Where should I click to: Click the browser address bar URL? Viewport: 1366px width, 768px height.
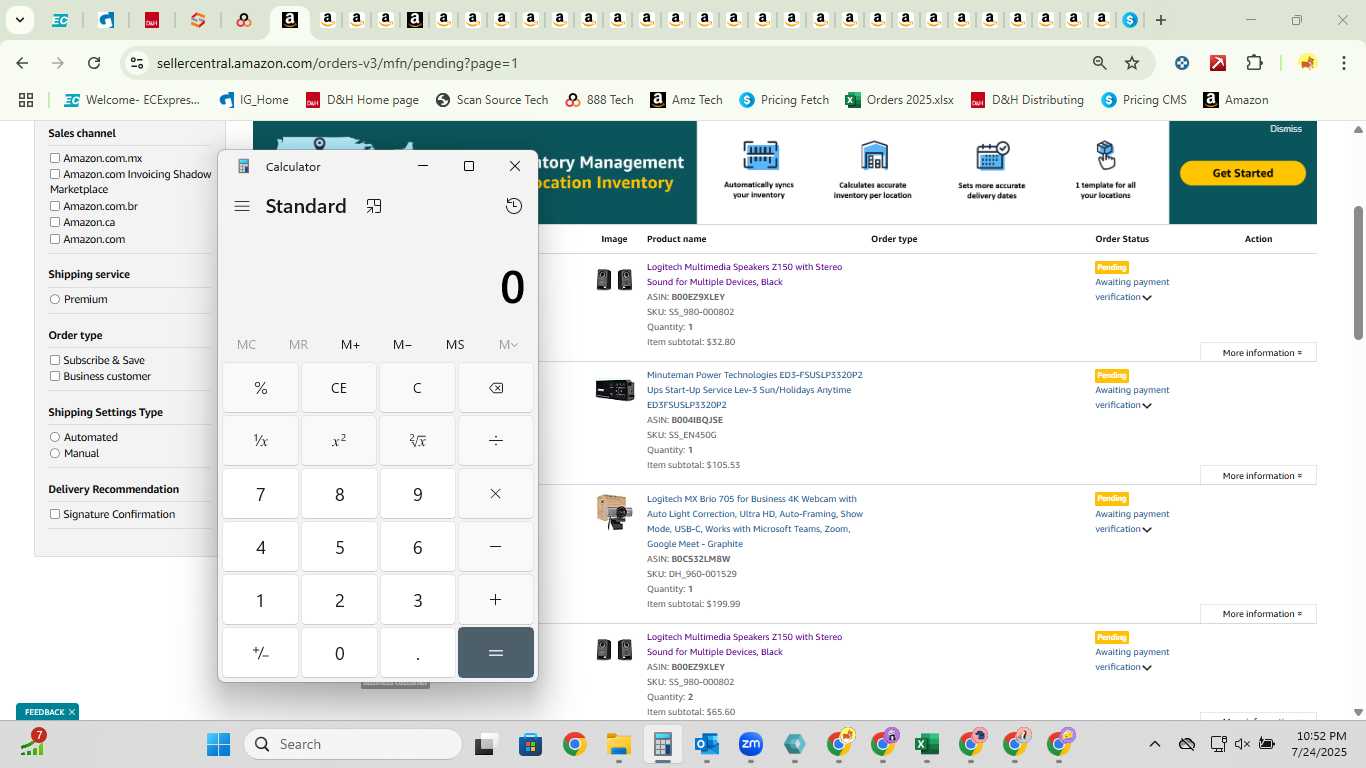tap(337, 63)
